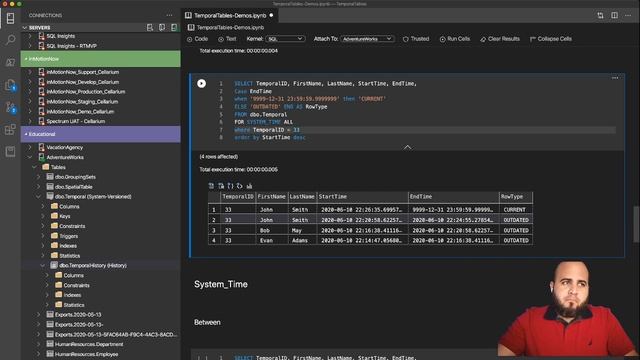Select dbo.TemporalHistory (History) table
640x360 pixels.
[93, 265]
